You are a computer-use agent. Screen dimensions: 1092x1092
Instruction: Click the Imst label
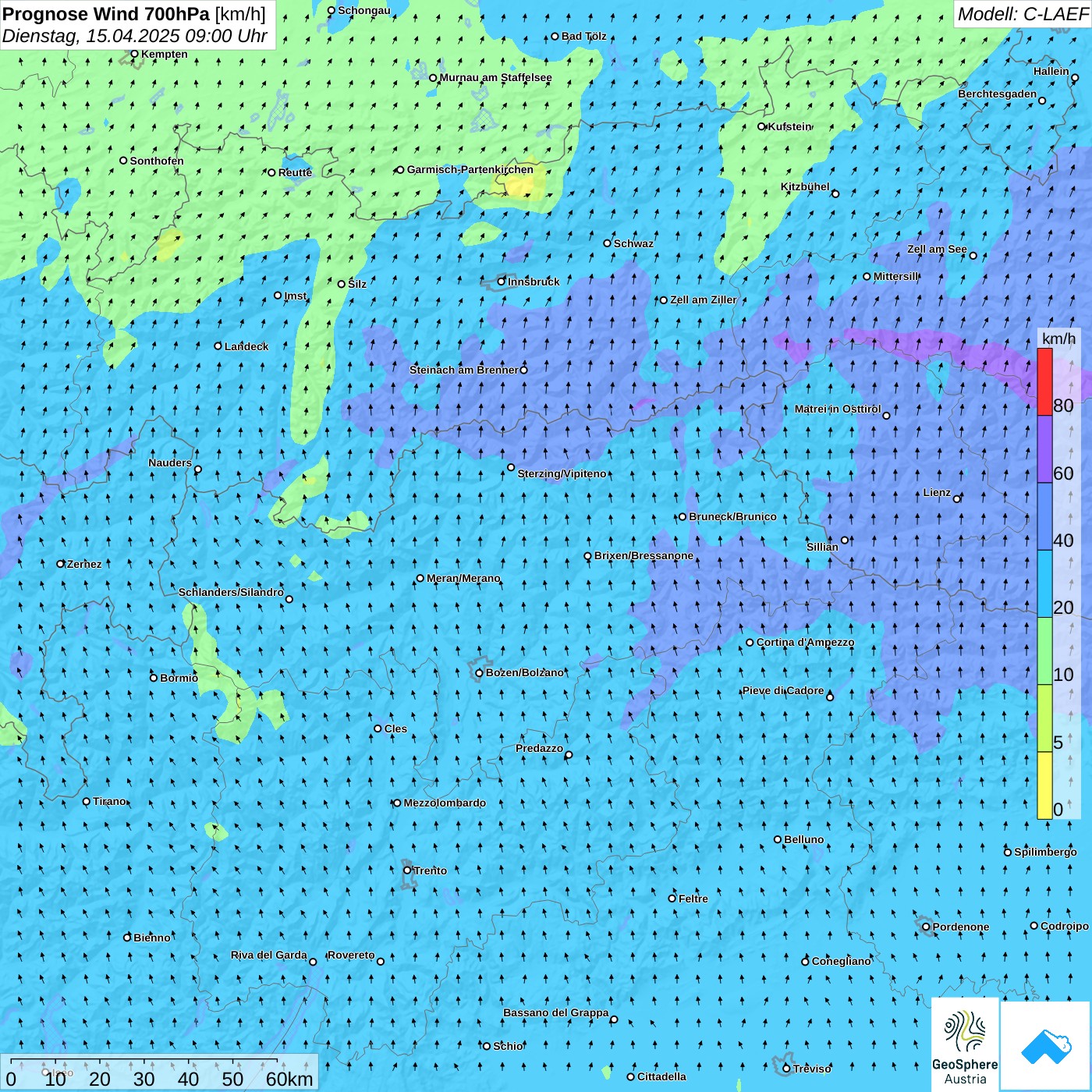(295, 296)
